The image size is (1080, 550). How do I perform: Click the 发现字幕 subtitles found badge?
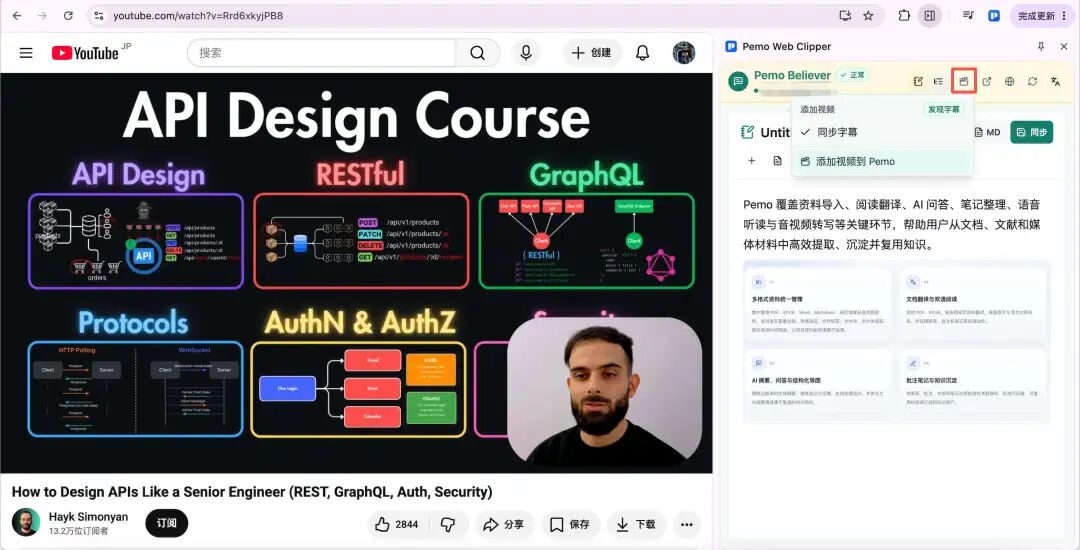pyautogui.click(x=944, y=109)
